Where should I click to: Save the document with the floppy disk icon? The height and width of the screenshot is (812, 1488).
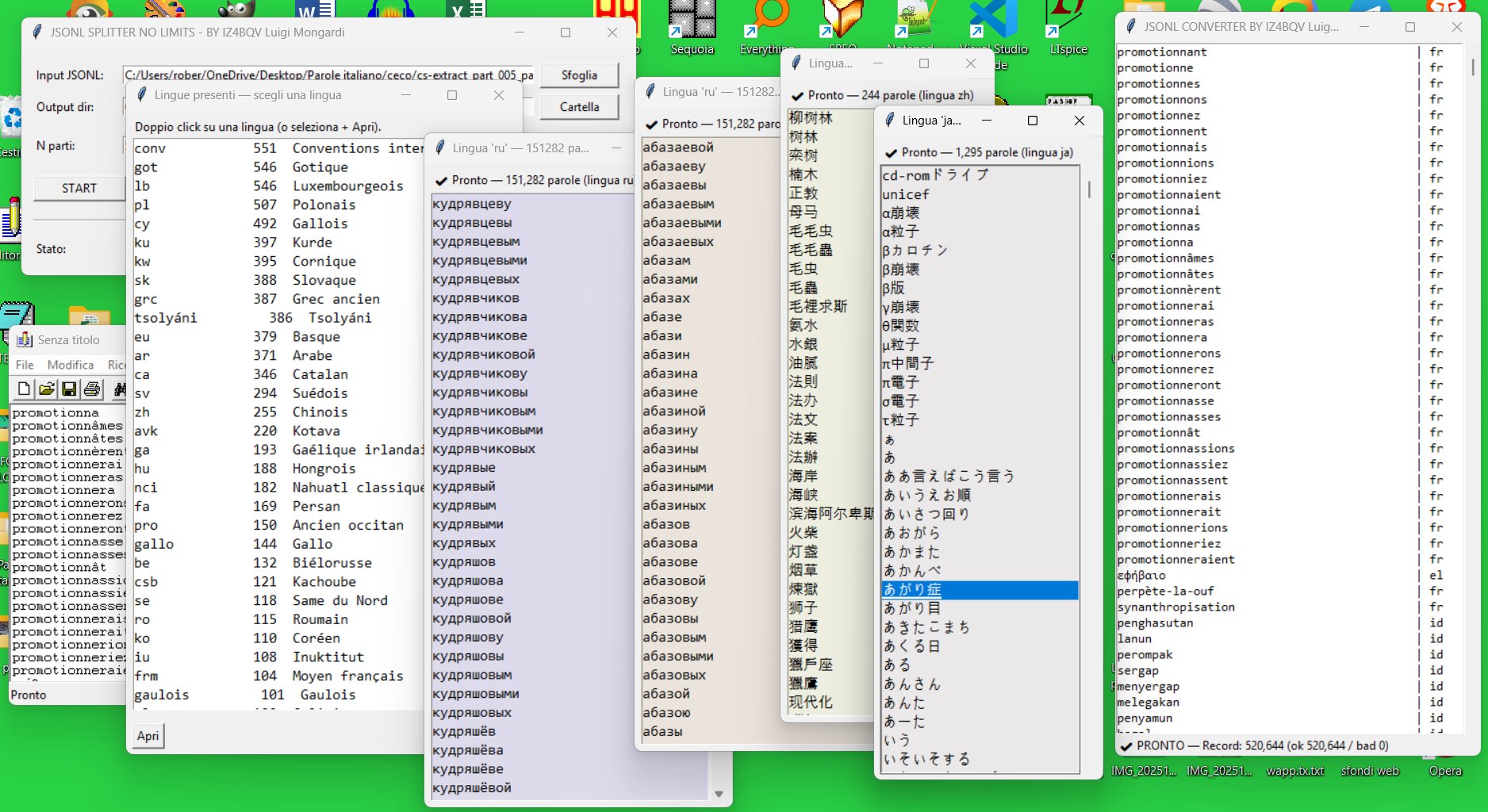click(x=70, y=389)
